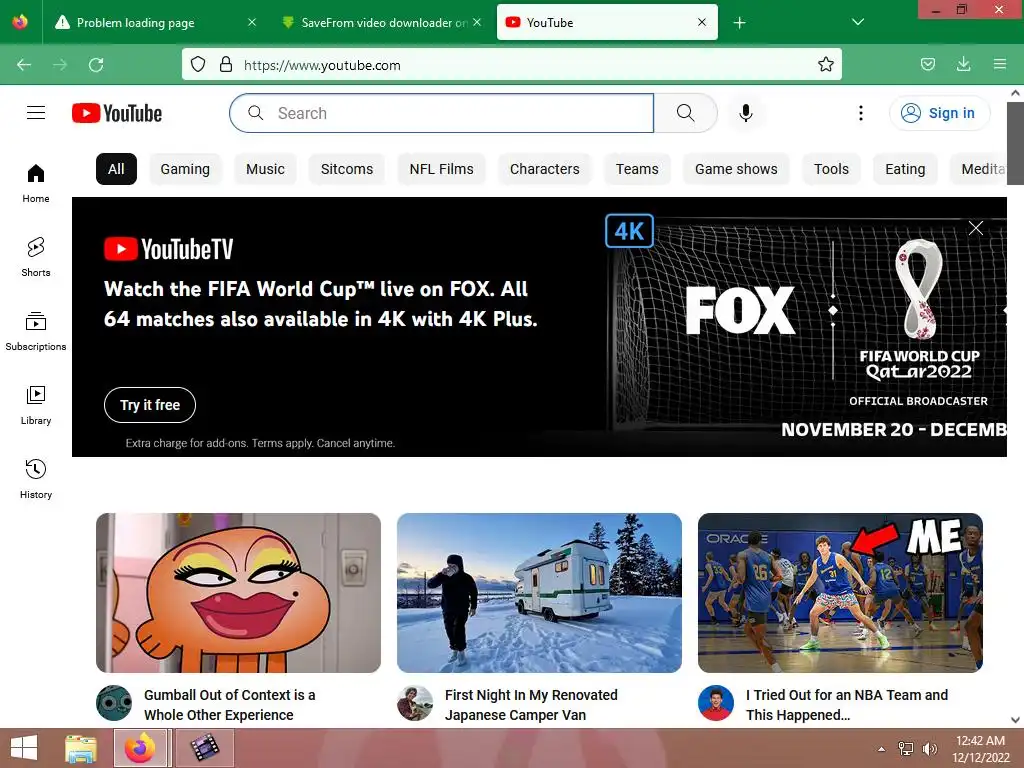Click Firefox icon in the taskbar
1024x768 pixels.
click(x=140, y=748)
